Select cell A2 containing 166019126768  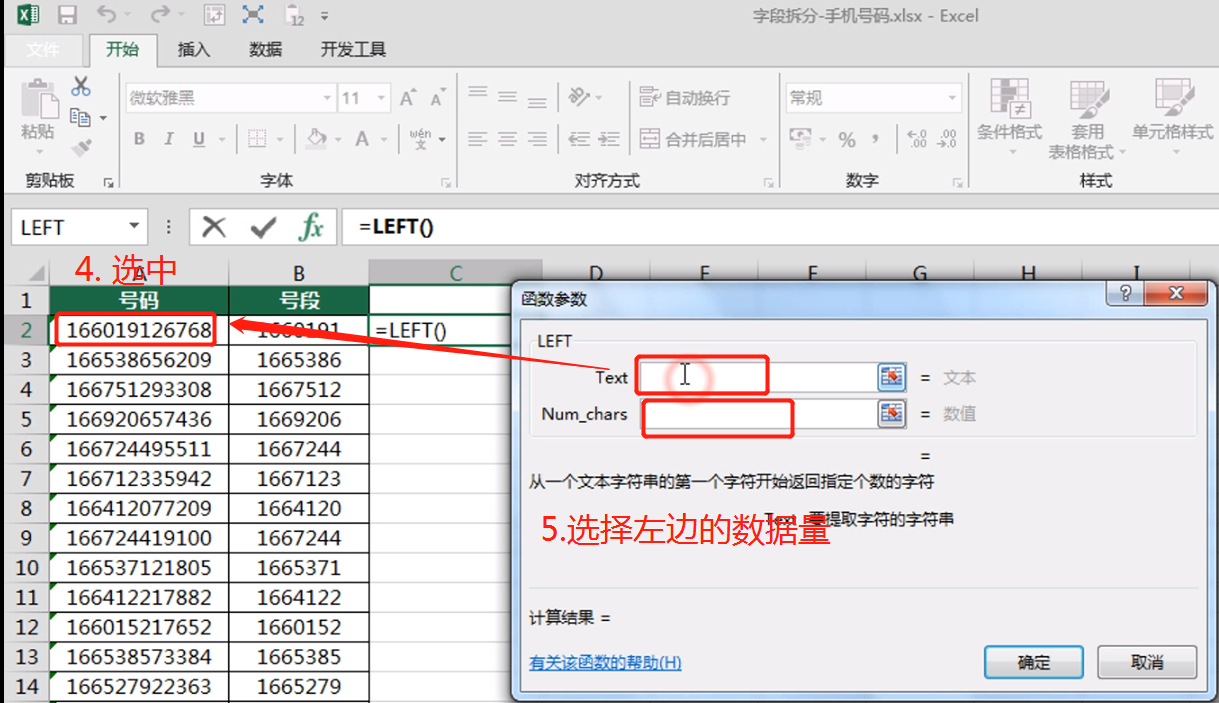139,329
